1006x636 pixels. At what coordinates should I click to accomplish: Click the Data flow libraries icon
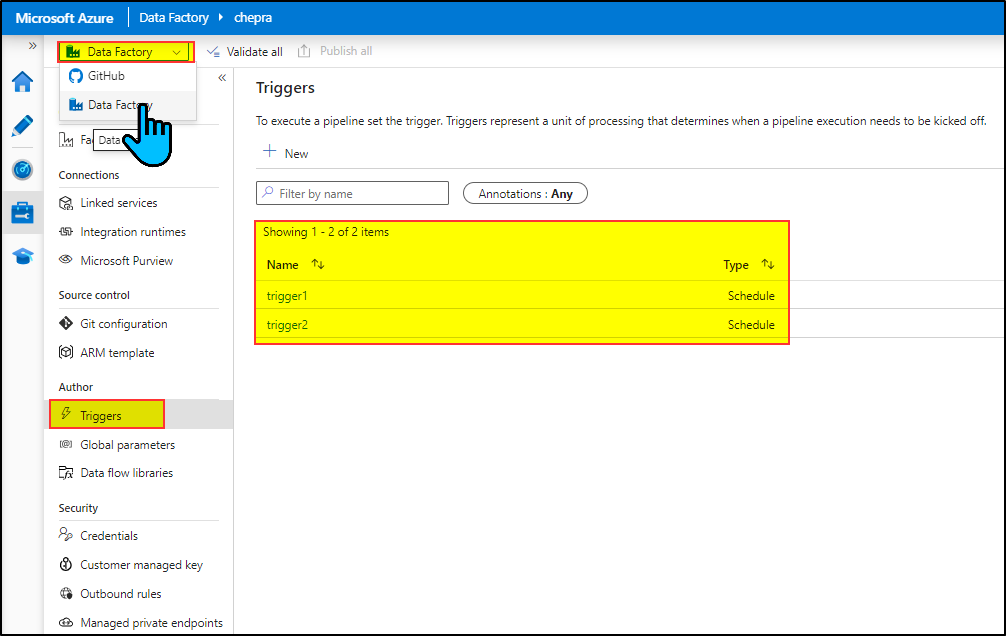coord(65,473)
